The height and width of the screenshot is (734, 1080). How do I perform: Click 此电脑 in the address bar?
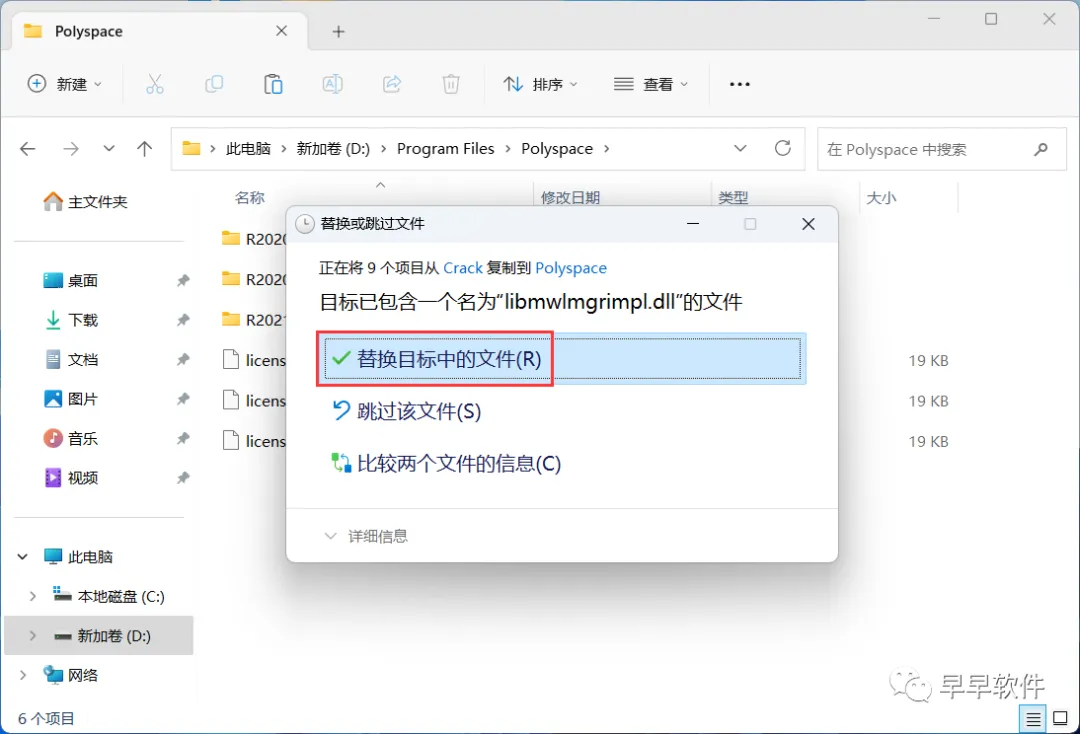pyautogui.click(x=248, y=149)
